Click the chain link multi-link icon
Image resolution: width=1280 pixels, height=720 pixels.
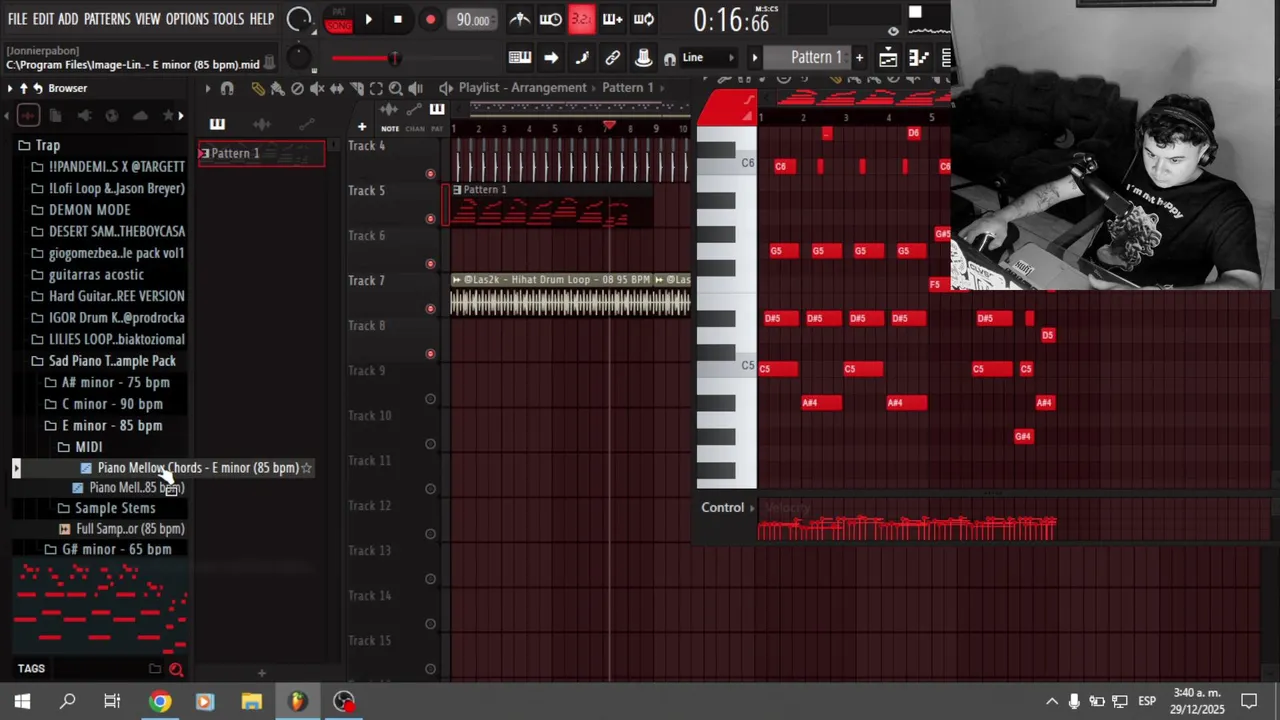[613, 58]
